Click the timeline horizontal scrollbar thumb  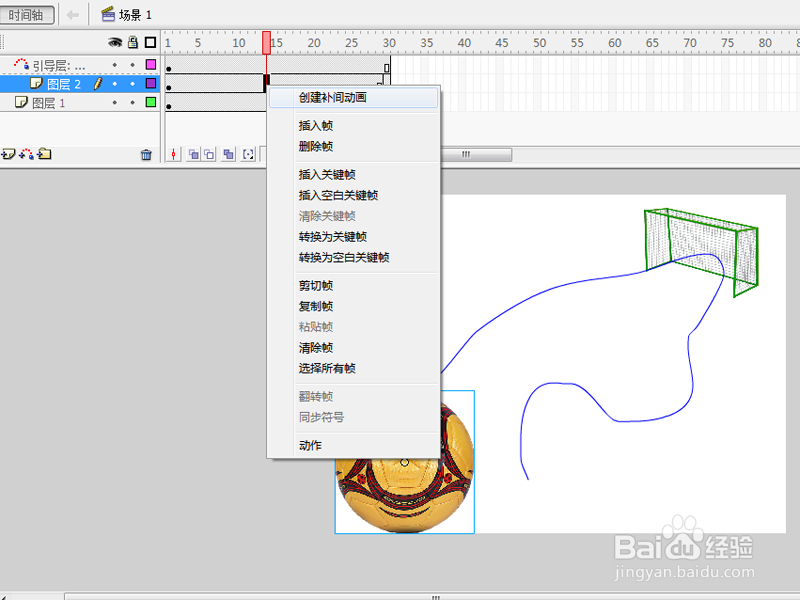click(476, 155)
